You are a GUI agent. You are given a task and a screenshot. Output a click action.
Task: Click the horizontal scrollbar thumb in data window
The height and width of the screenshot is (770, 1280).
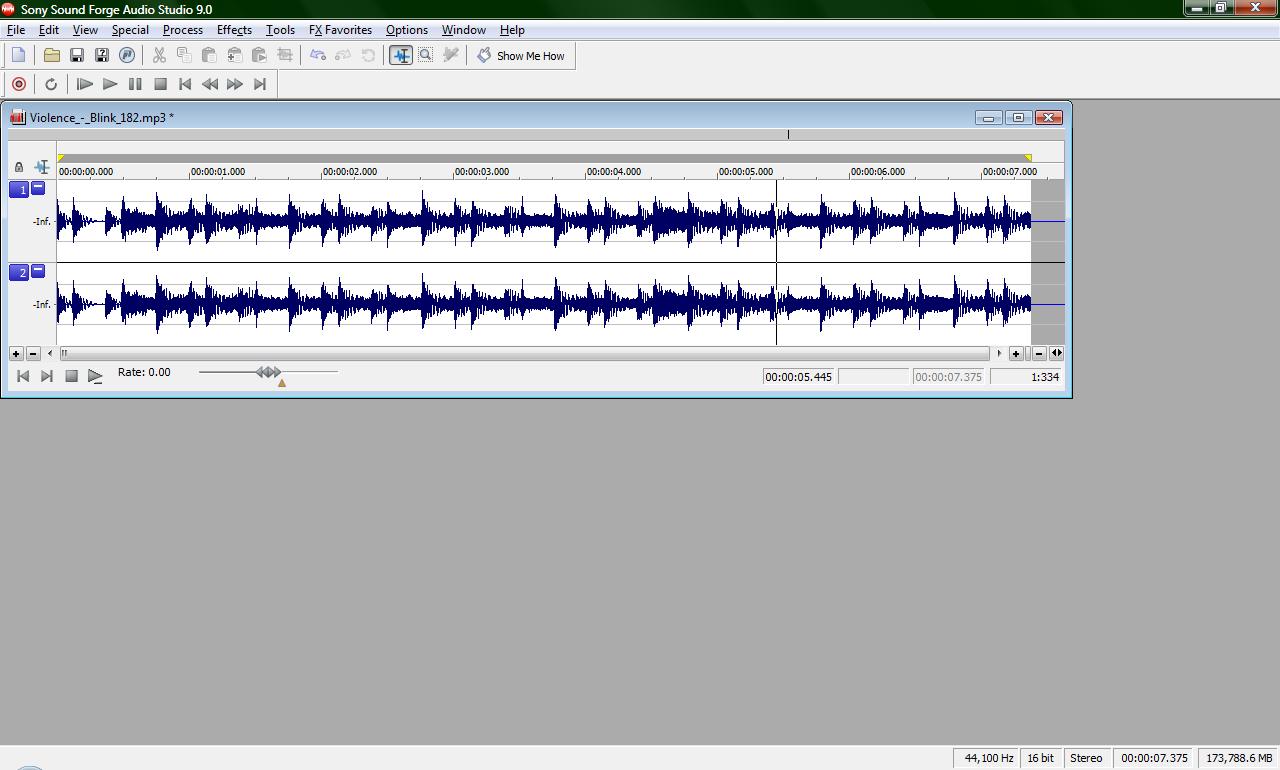coord(524,353)
